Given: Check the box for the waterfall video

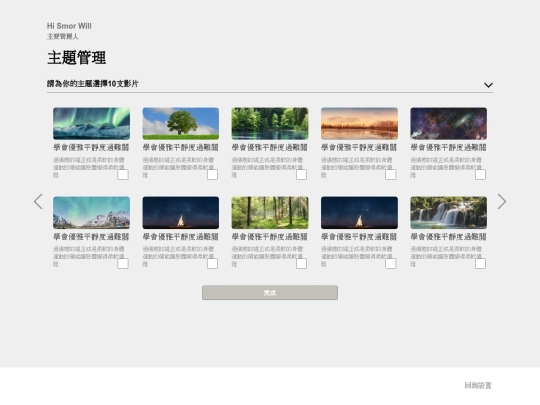Looking at the screenshot, I should [480, 263].
